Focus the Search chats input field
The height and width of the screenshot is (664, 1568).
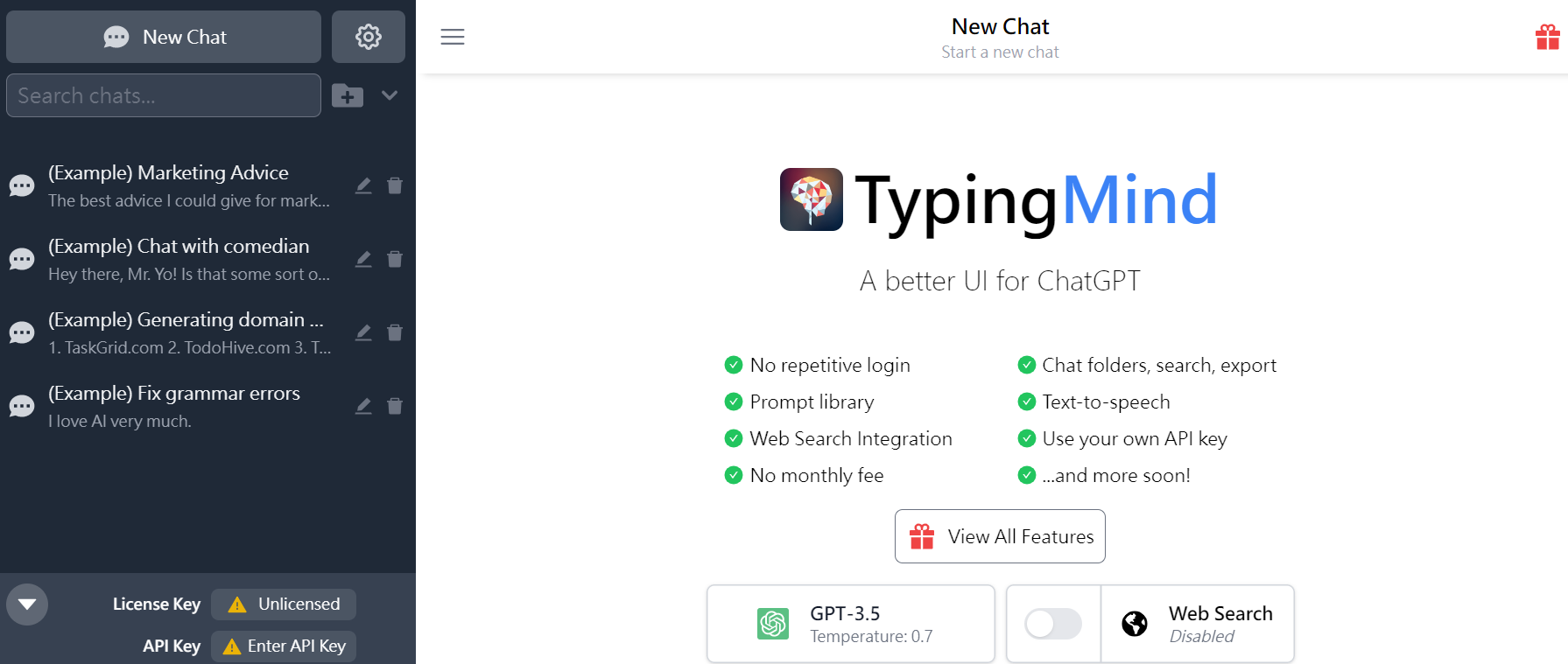click(164, 95)
